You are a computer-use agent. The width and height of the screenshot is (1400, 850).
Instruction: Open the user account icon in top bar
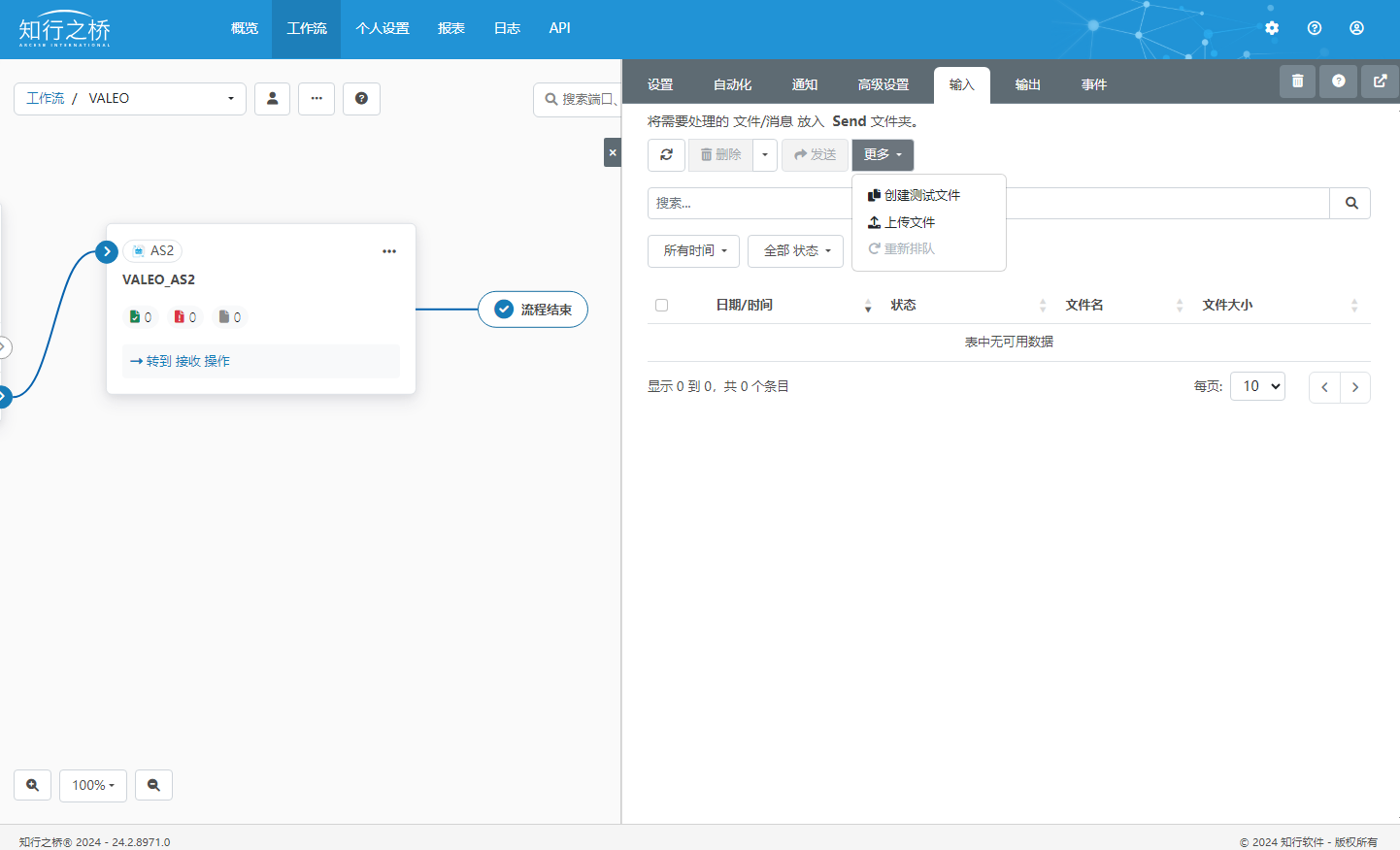tap(1356, 28)
